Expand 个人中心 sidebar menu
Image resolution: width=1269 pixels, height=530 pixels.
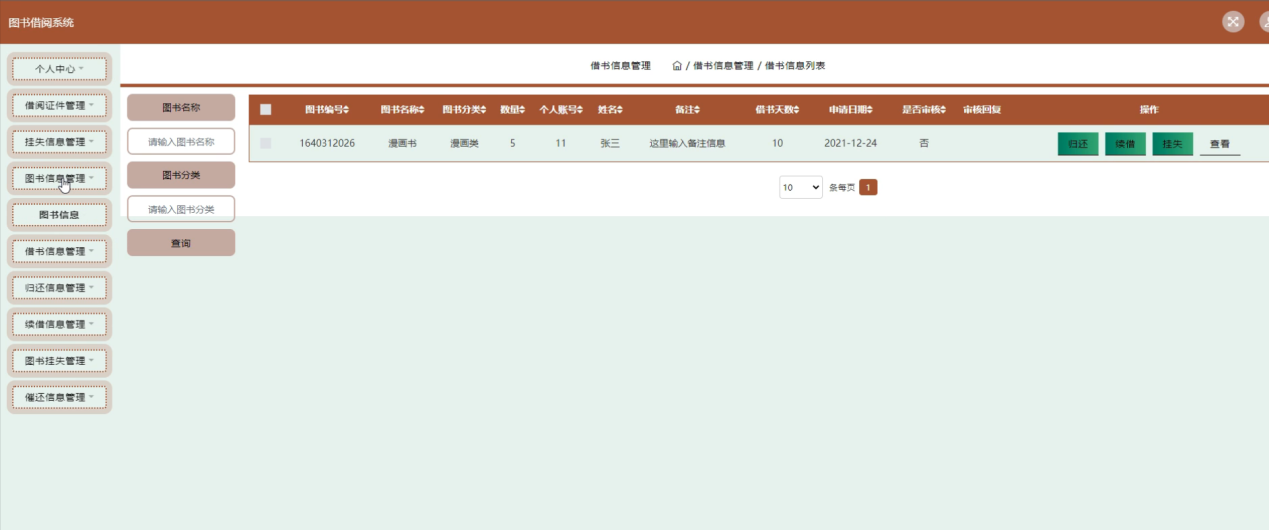59,70
